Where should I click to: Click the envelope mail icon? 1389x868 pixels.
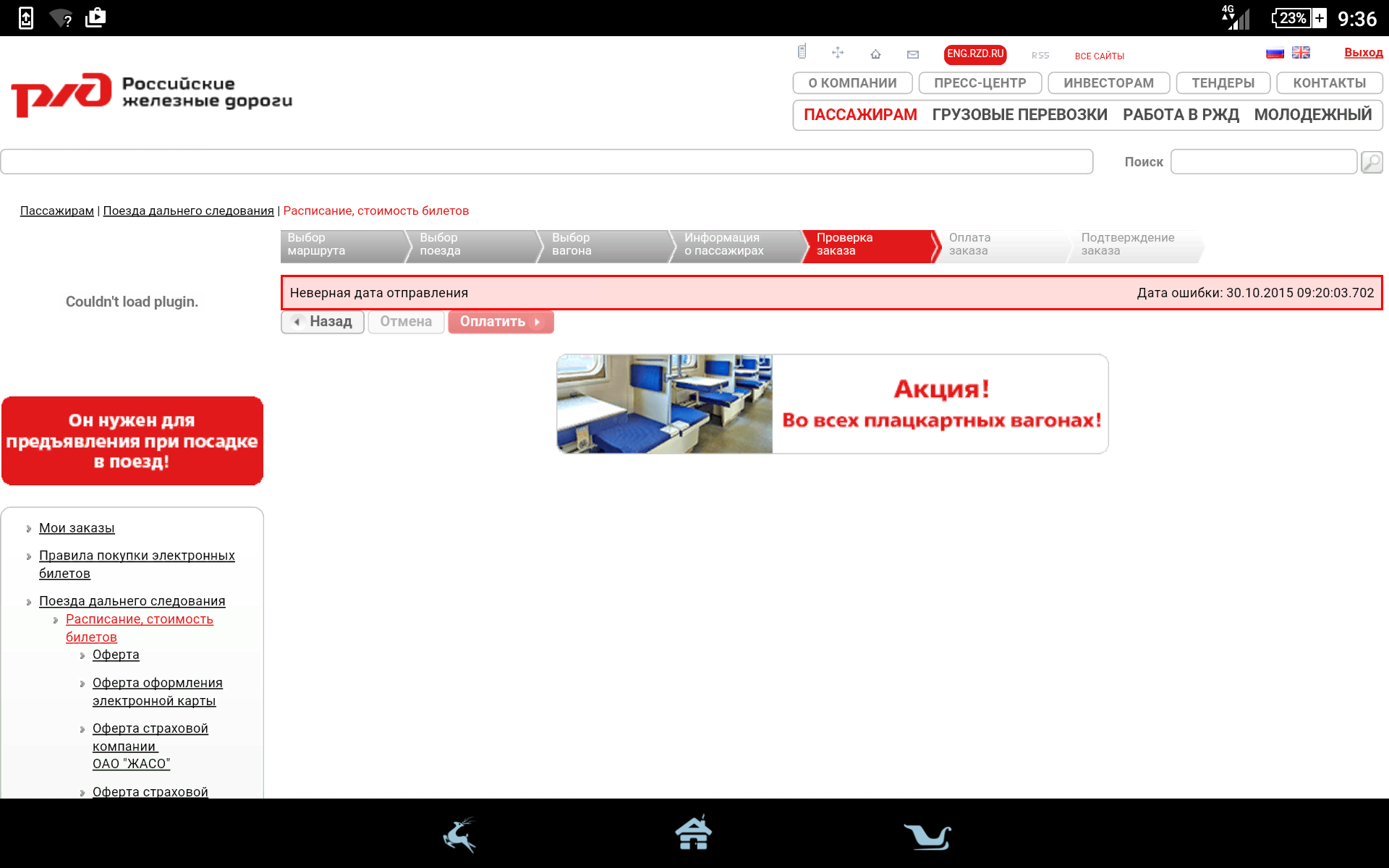pyautogui.click(x=913, y=54)
